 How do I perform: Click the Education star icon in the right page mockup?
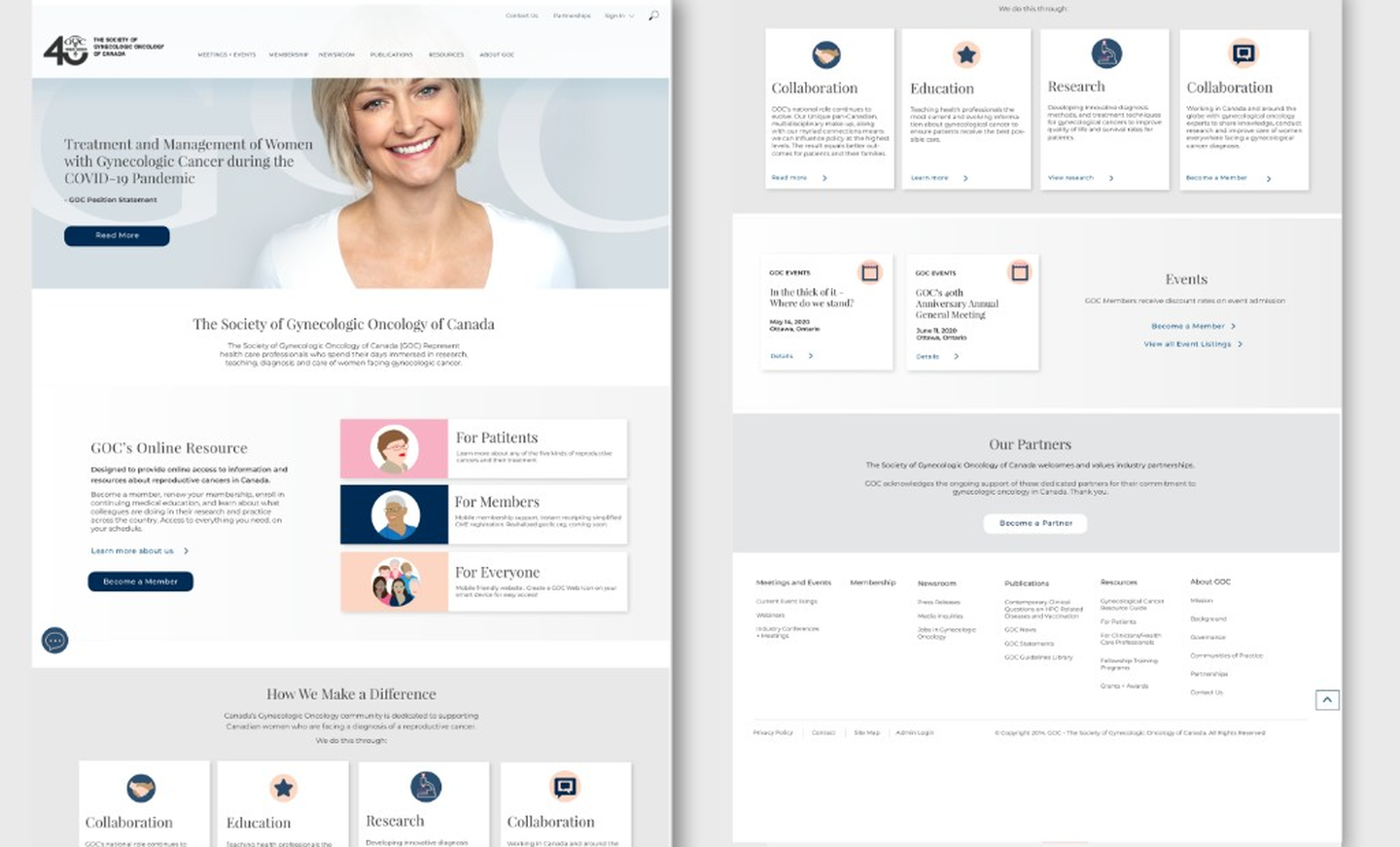point(966,54)
